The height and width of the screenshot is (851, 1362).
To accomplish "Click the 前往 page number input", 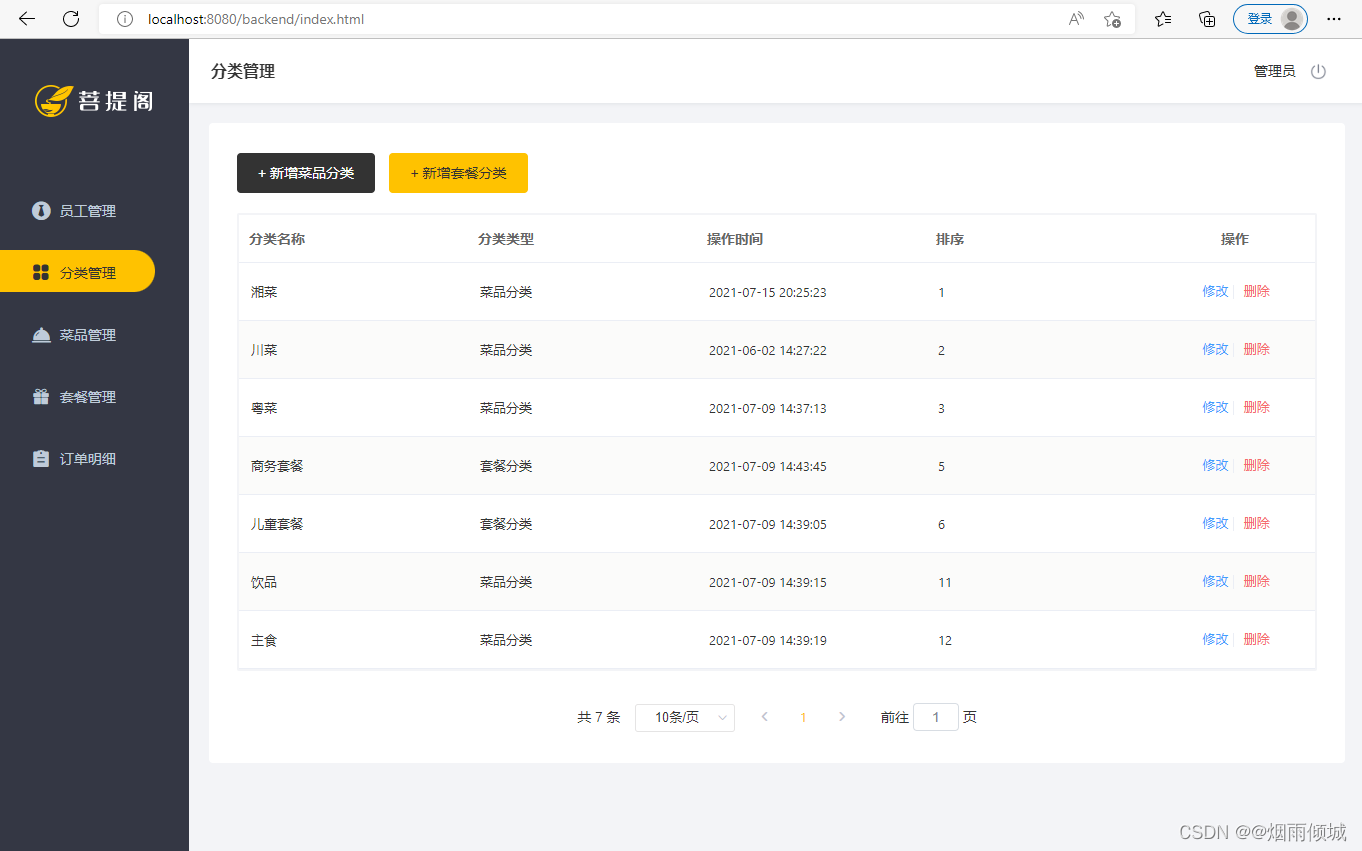I will [x=936, y=717].
